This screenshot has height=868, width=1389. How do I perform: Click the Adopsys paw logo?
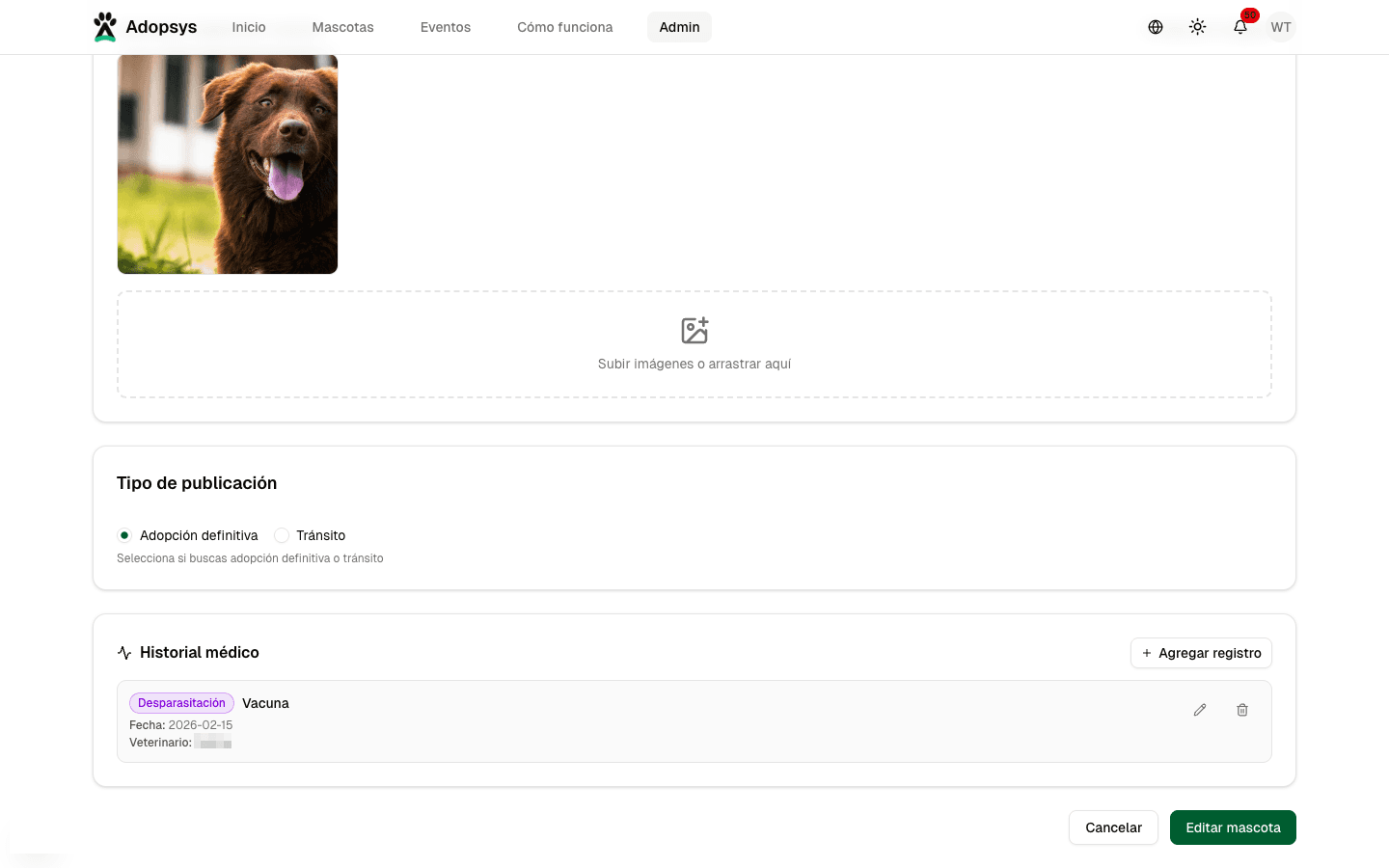click(x=105, y=27)
